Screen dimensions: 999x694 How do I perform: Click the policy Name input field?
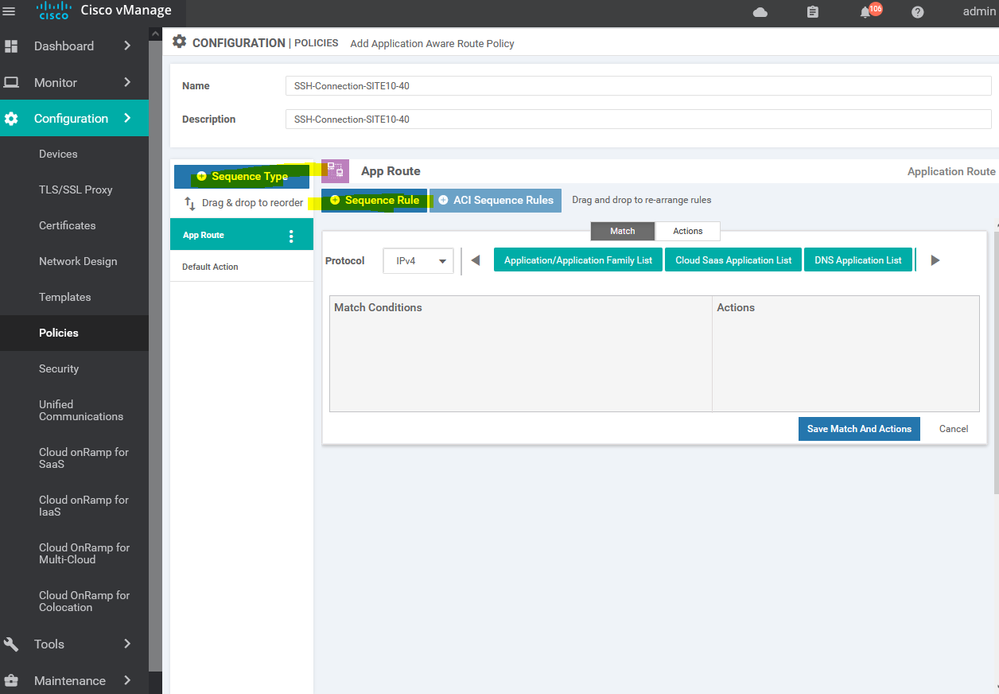[x=638, y=86]
